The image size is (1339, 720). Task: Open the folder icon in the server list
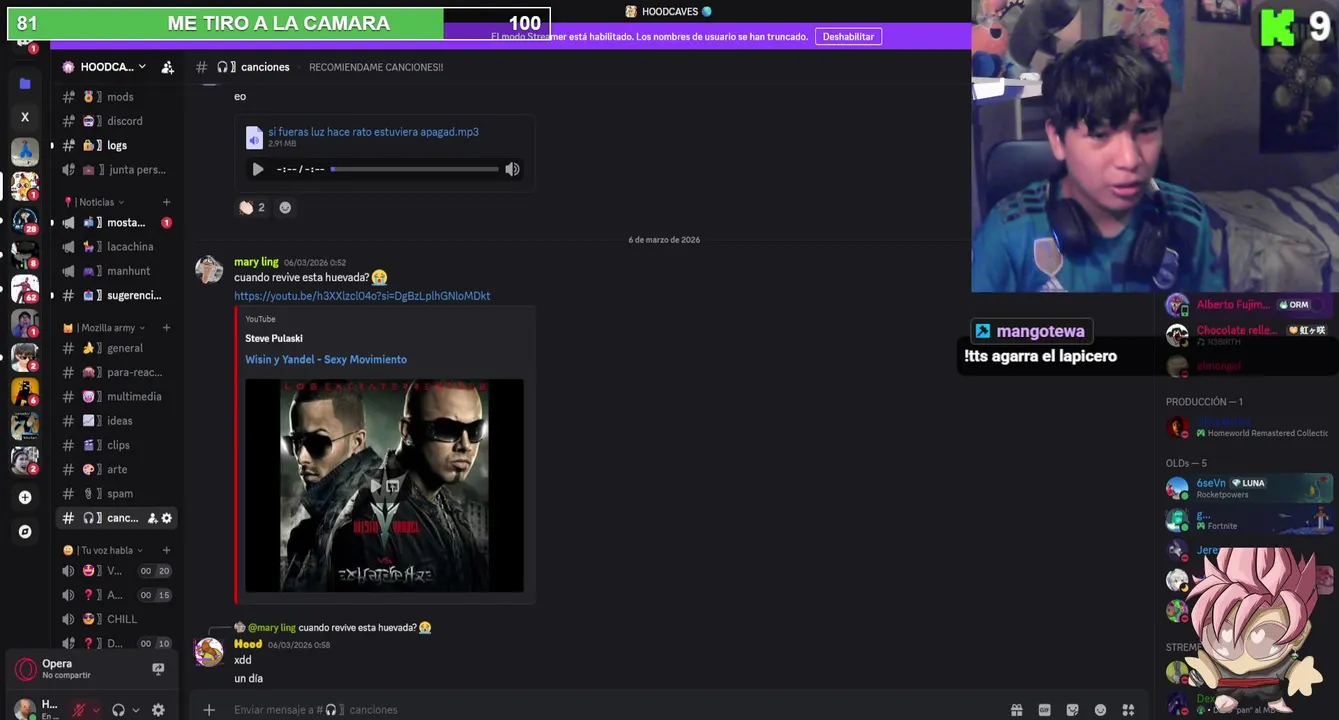tap(25, 84)
